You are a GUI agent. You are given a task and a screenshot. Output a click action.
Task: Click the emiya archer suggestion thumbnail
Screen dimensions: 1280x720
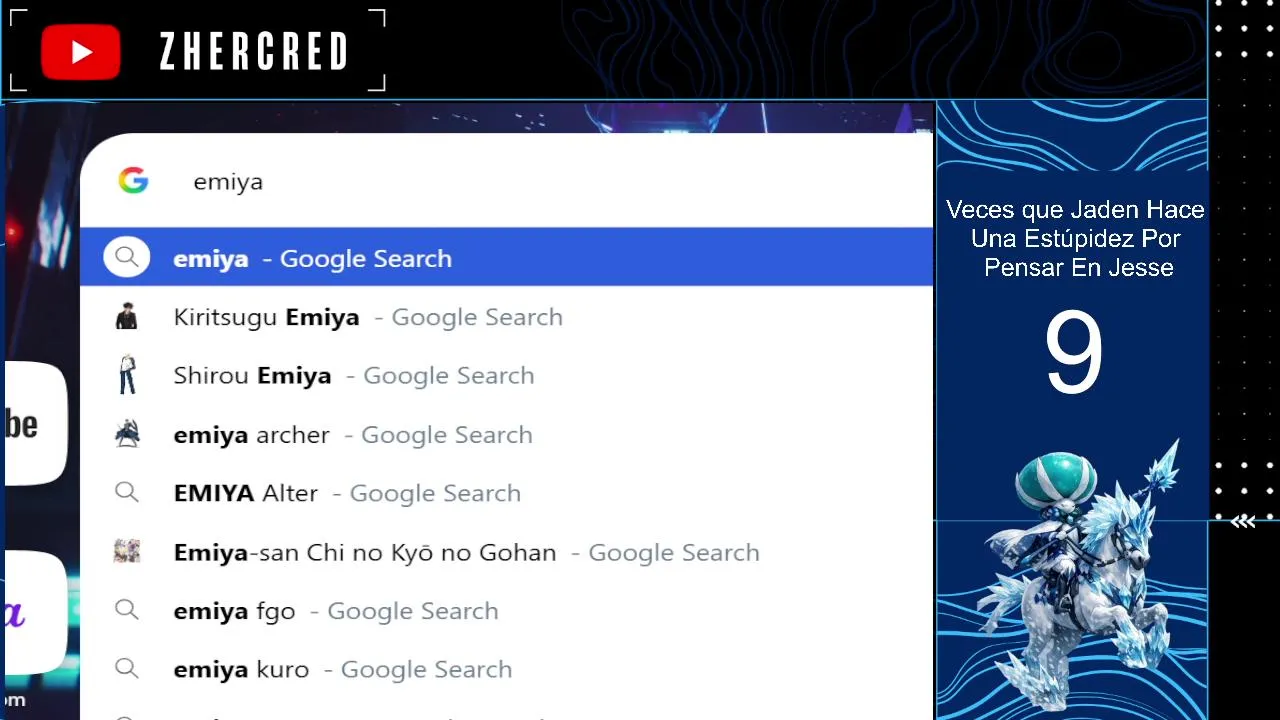click(127, 434)
